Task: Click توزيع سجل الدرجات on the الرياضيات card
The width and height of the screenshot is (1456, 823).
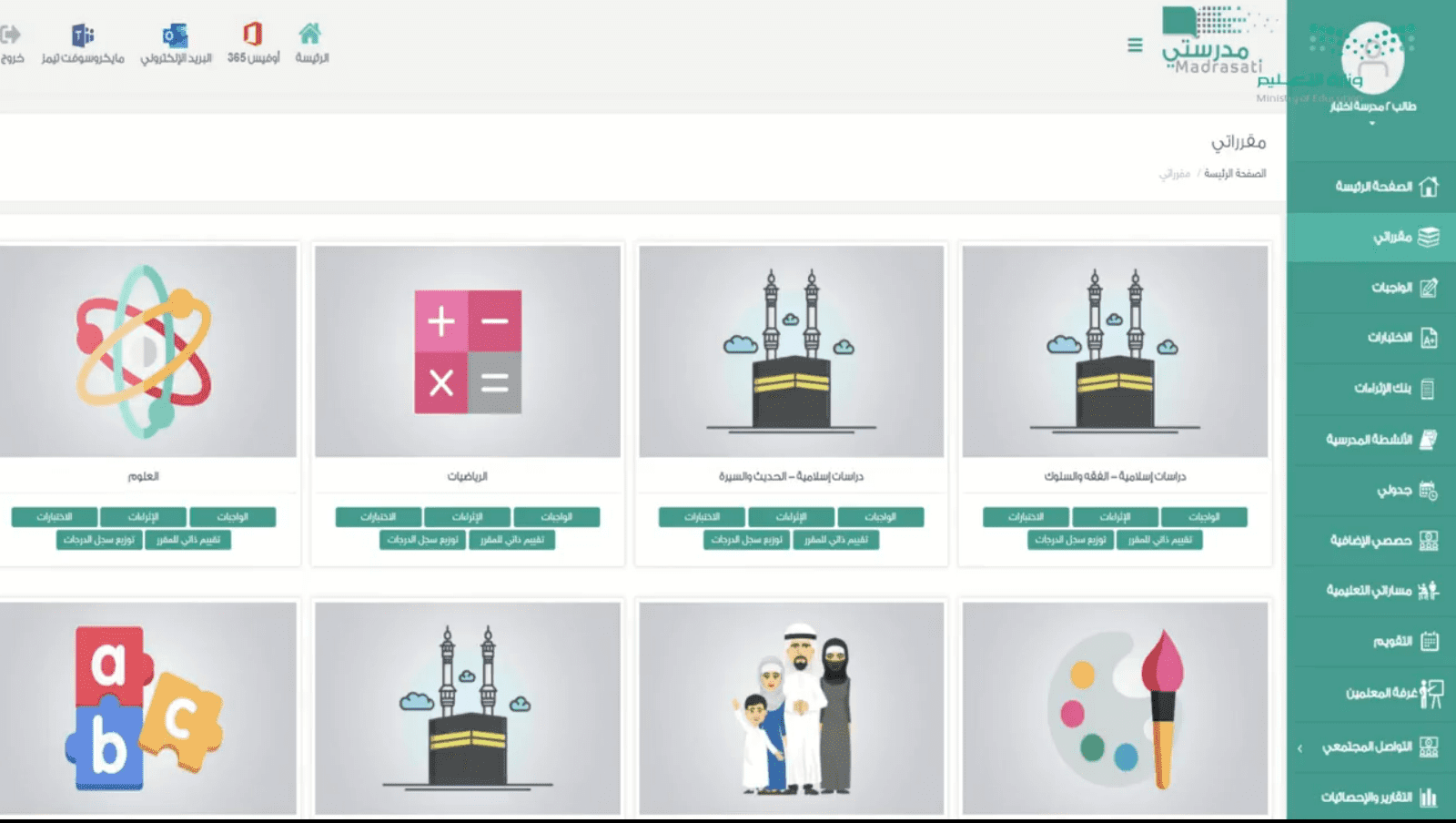Action: (423, 540)
